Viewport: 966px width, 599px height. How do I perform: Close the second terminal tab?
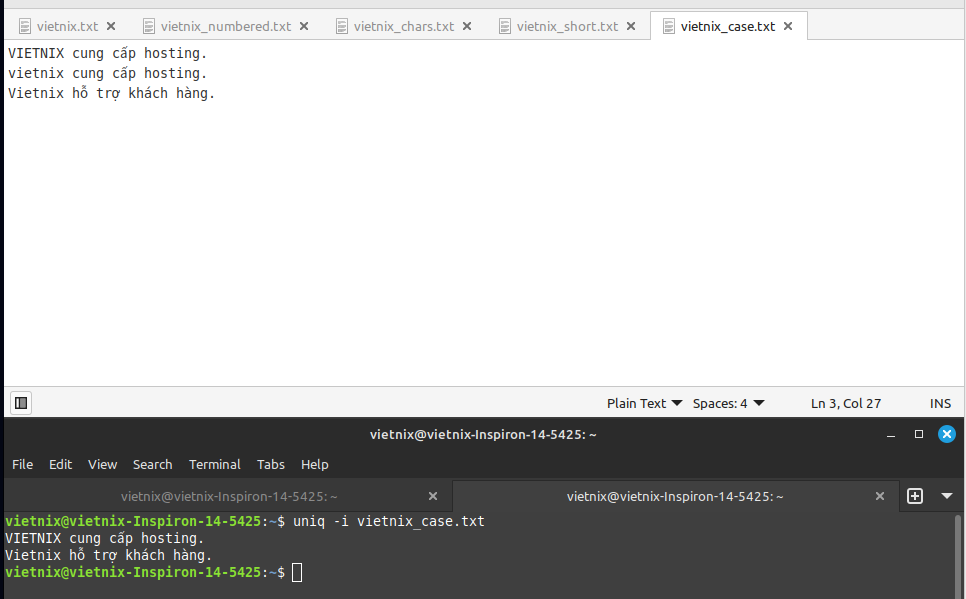(x=880, y=496)
